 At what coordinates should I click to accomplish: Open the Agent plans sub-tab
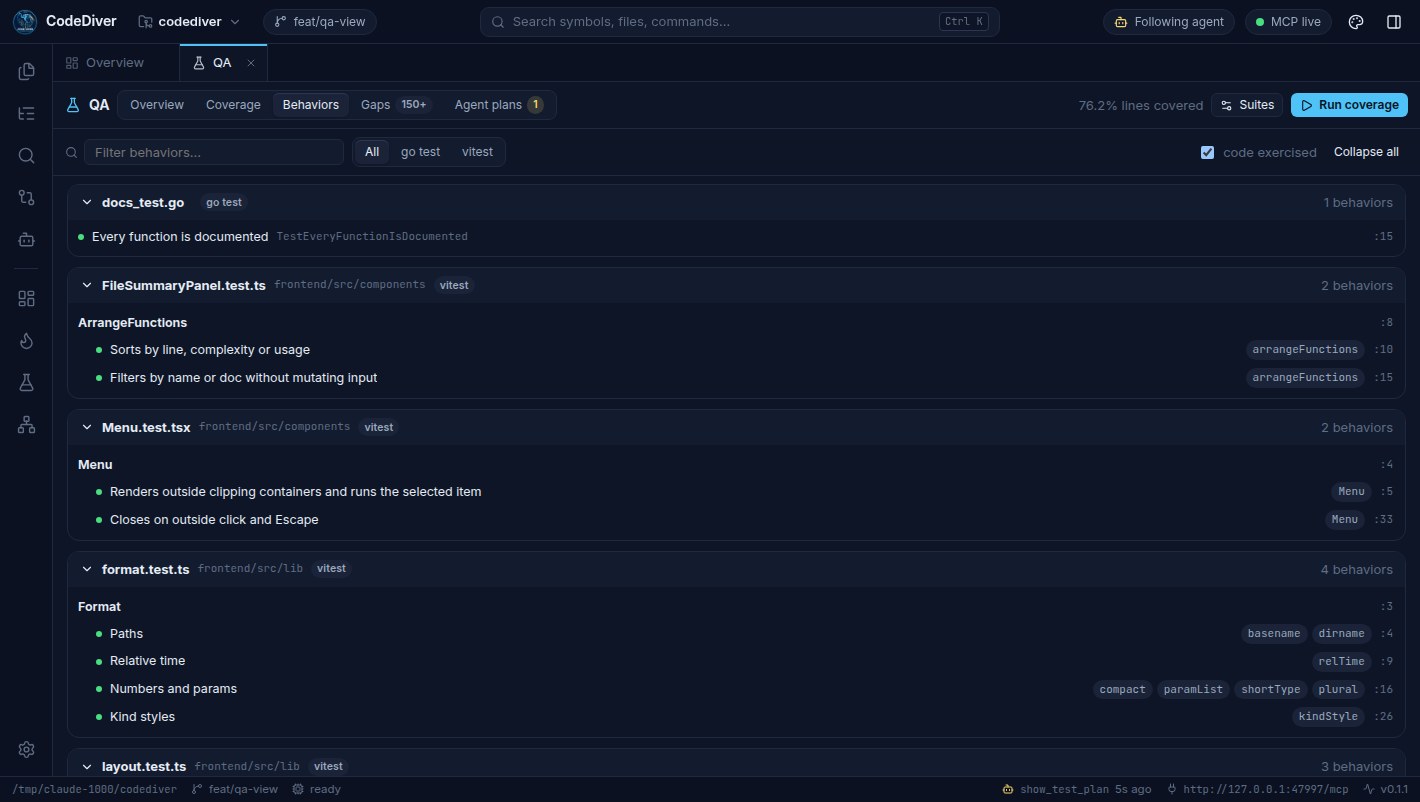point(498,105)
